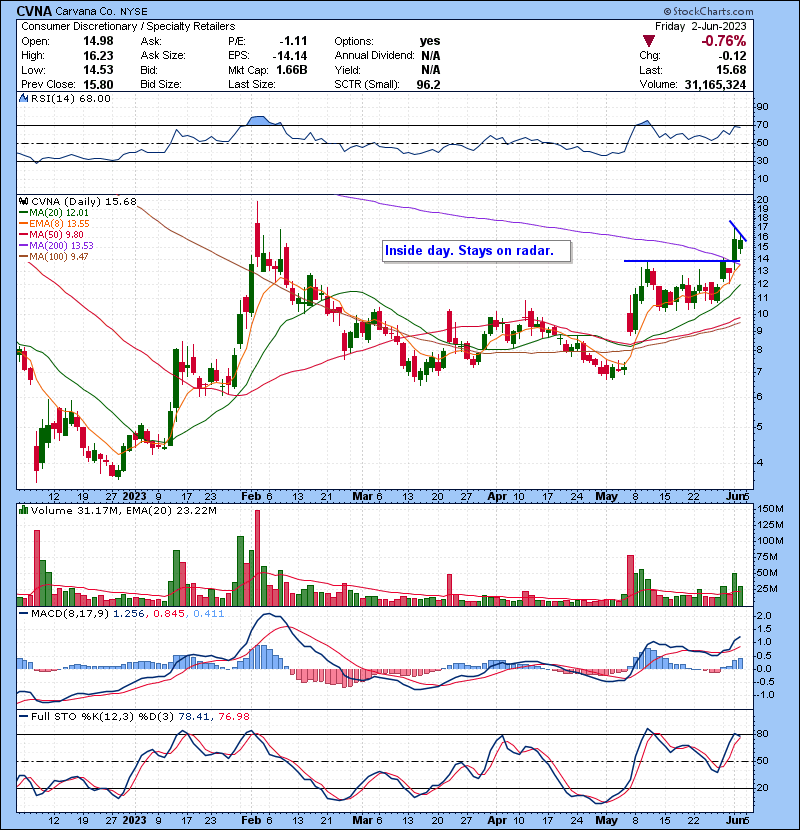Click the StockCharts.com watermark label
Image resolution: width=800 pixels, height=830 pixels.
coord(708,11)
